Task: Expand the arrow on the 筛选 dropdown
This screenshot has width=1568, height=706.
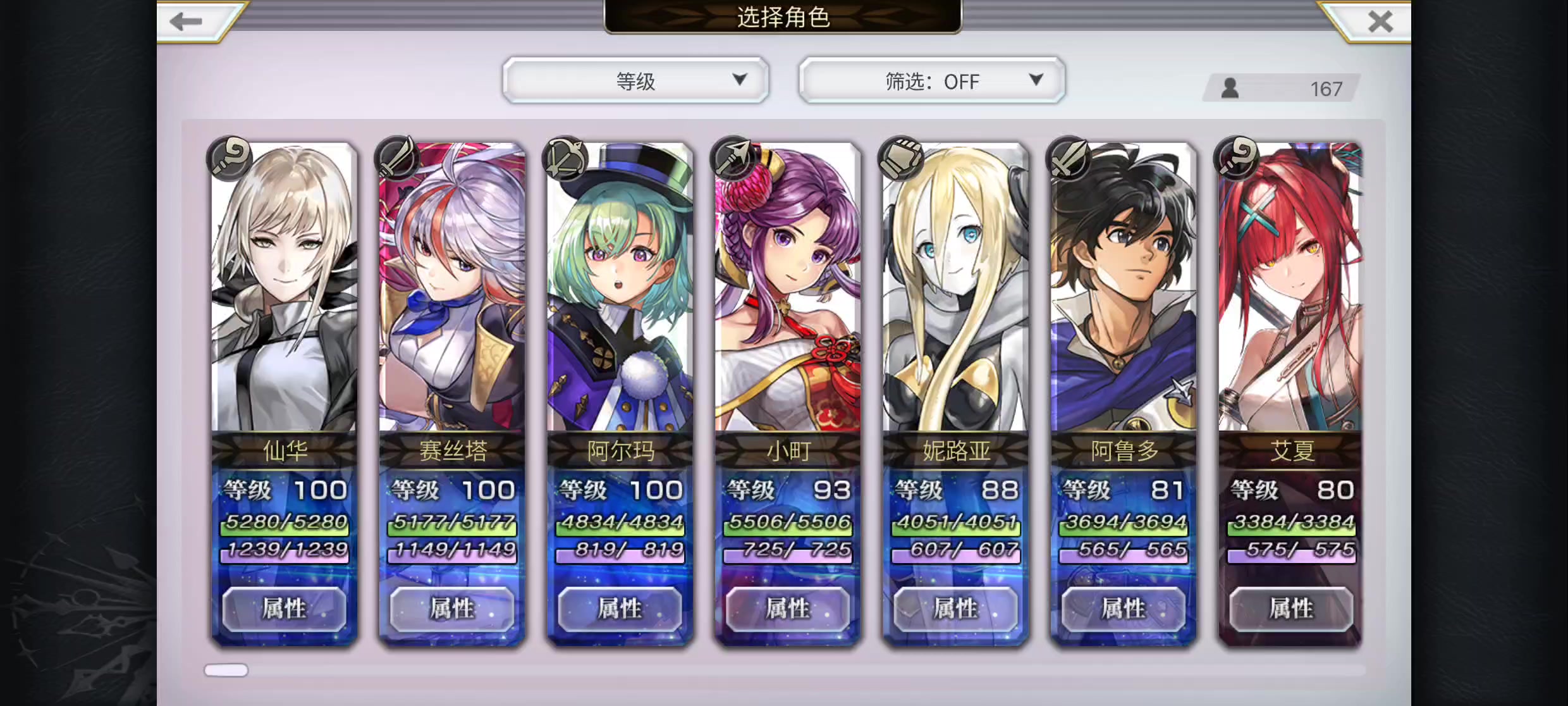Action: (x=1036, y=80)
